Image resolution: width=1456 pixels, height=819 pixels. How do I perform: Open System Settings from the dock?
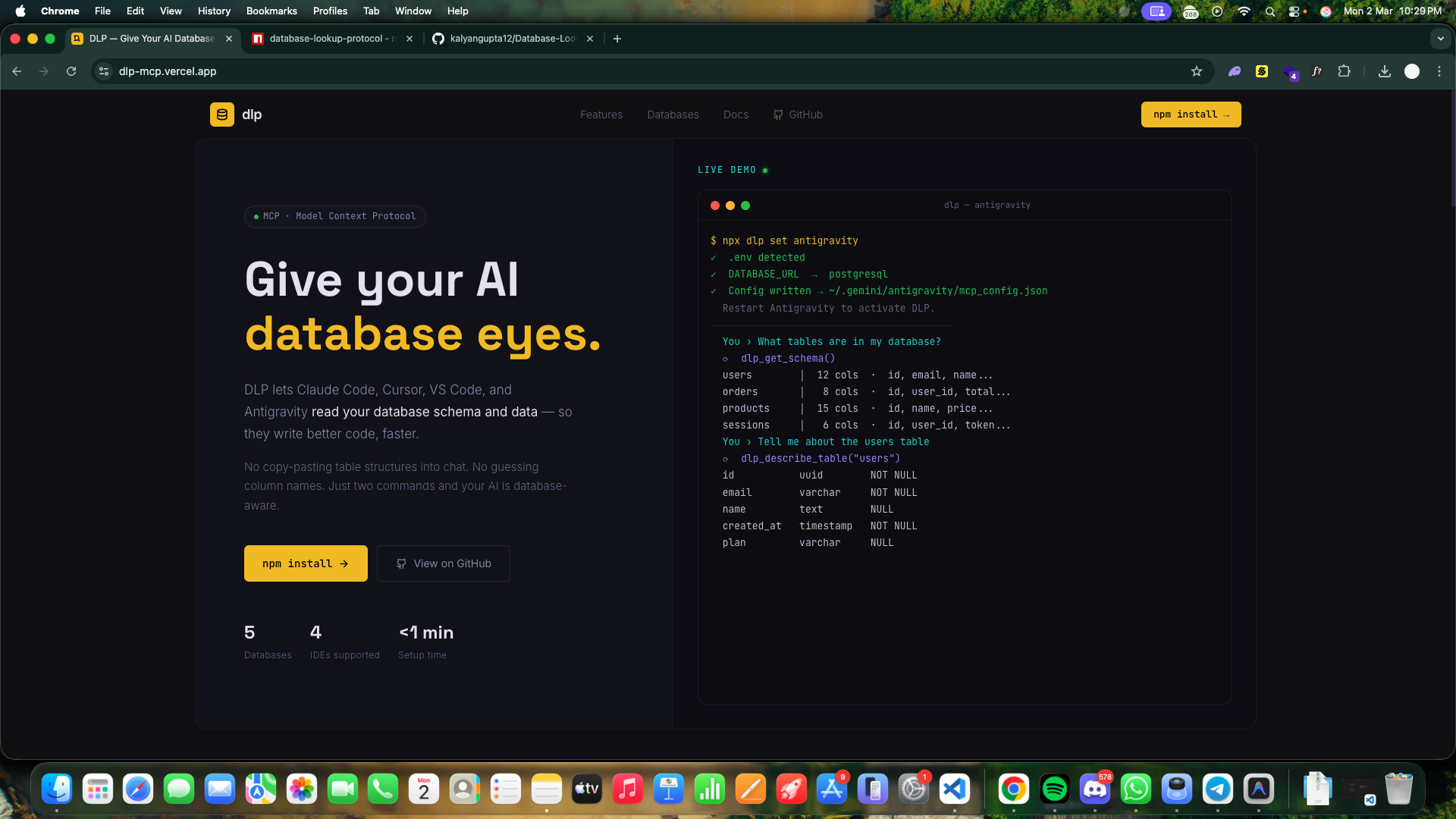(x=914, y=789)
